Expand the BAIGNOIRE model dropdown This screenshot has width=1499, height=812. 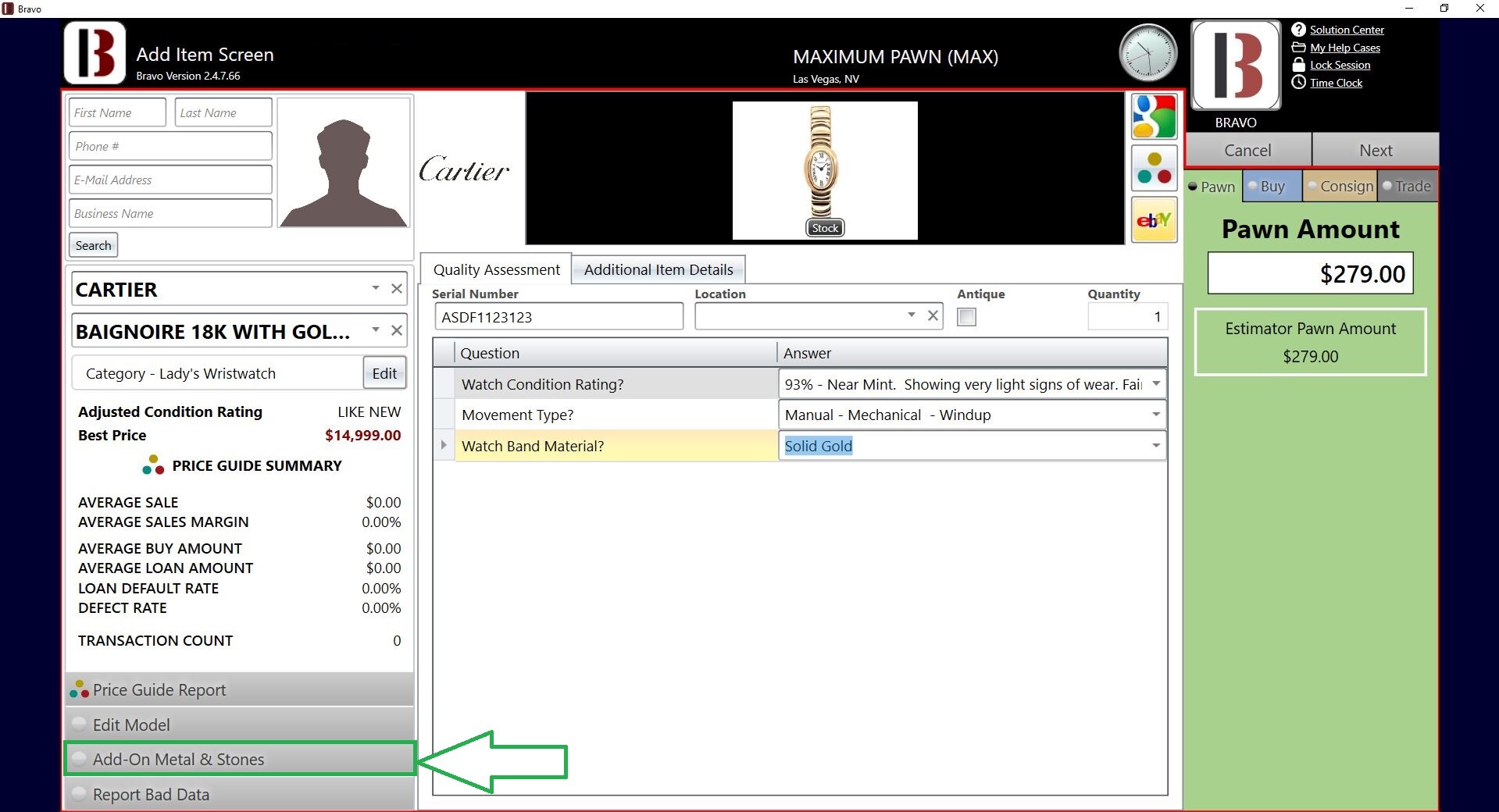(376, 329)
